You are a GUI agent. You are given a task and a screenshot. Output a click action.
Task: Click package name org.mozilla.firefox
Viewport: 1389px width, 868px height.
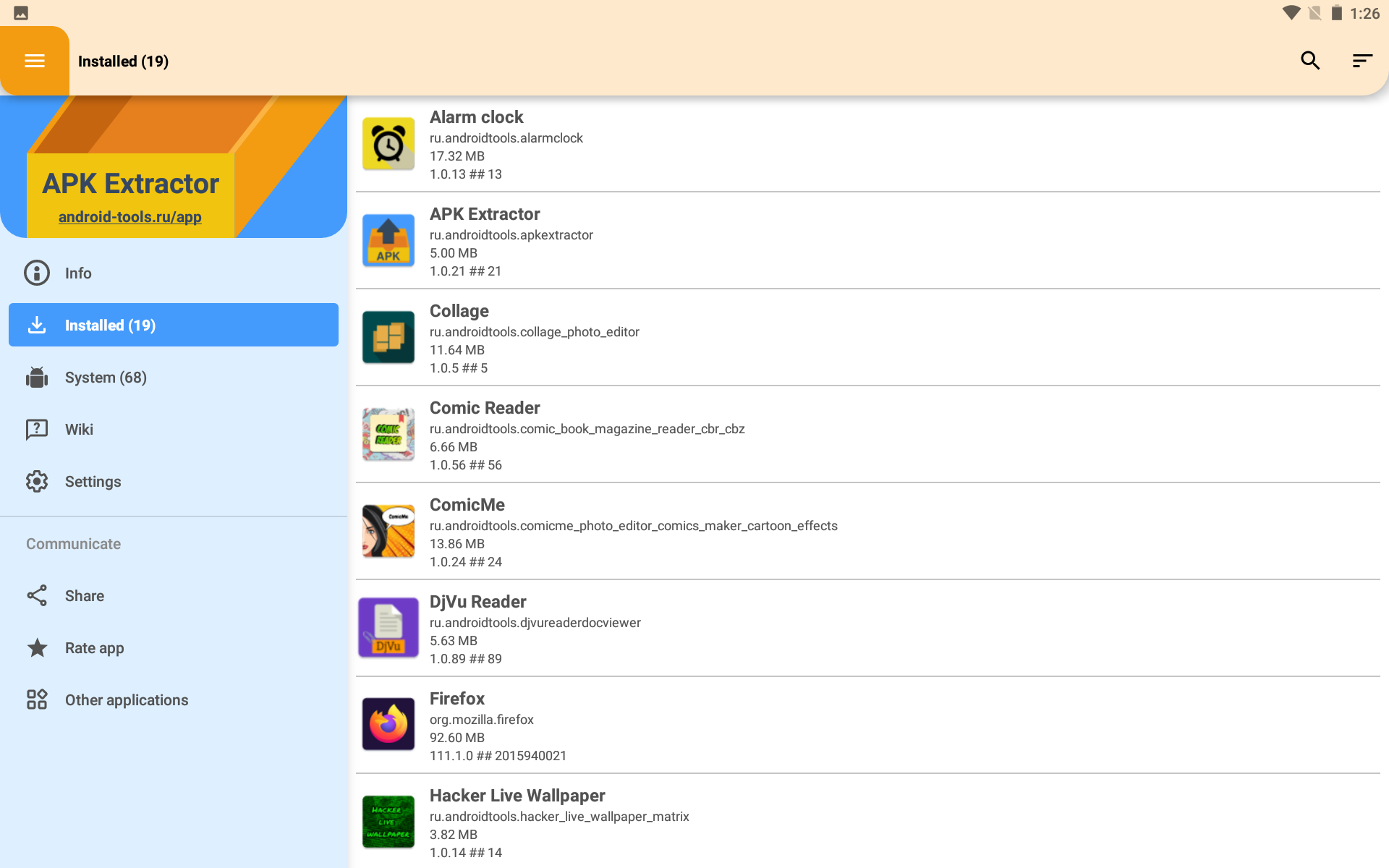482,720
